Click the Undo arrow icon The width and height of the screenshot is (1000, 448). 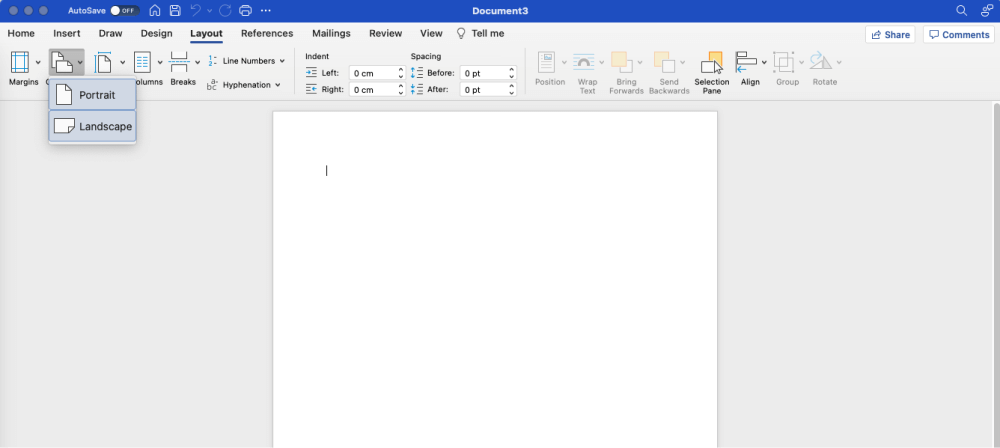click(x=196, y=11)
